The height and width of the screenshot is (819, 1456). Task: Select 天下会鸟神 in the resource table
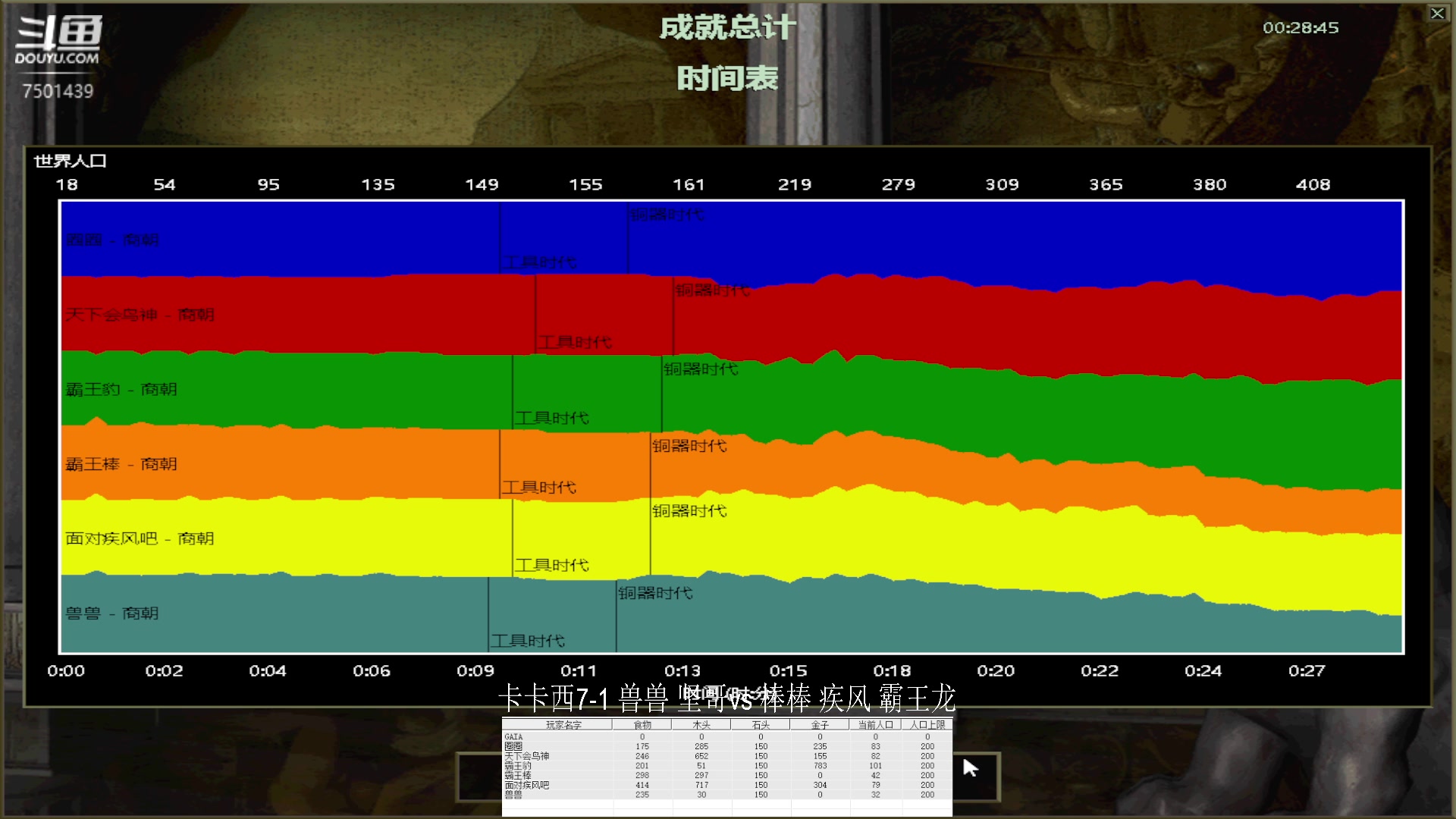click(726, 756)
